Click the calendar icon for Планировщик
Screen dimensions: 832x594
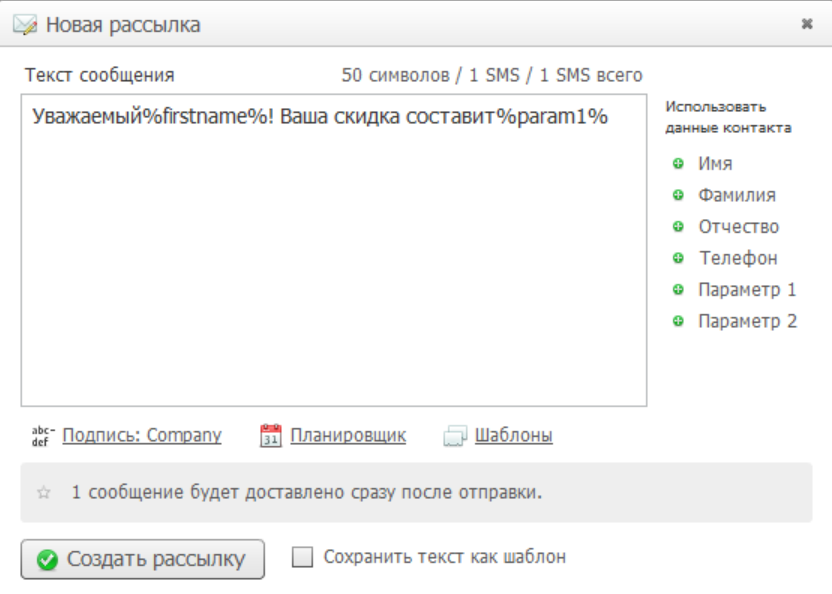click(270, 436)
